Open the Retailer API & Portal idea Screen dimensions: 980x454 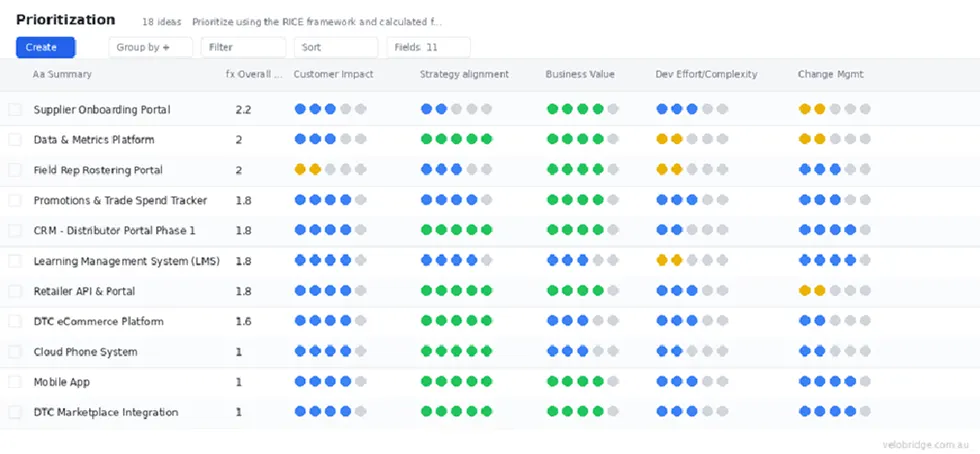pyautogui.click(x=84, y=291)
